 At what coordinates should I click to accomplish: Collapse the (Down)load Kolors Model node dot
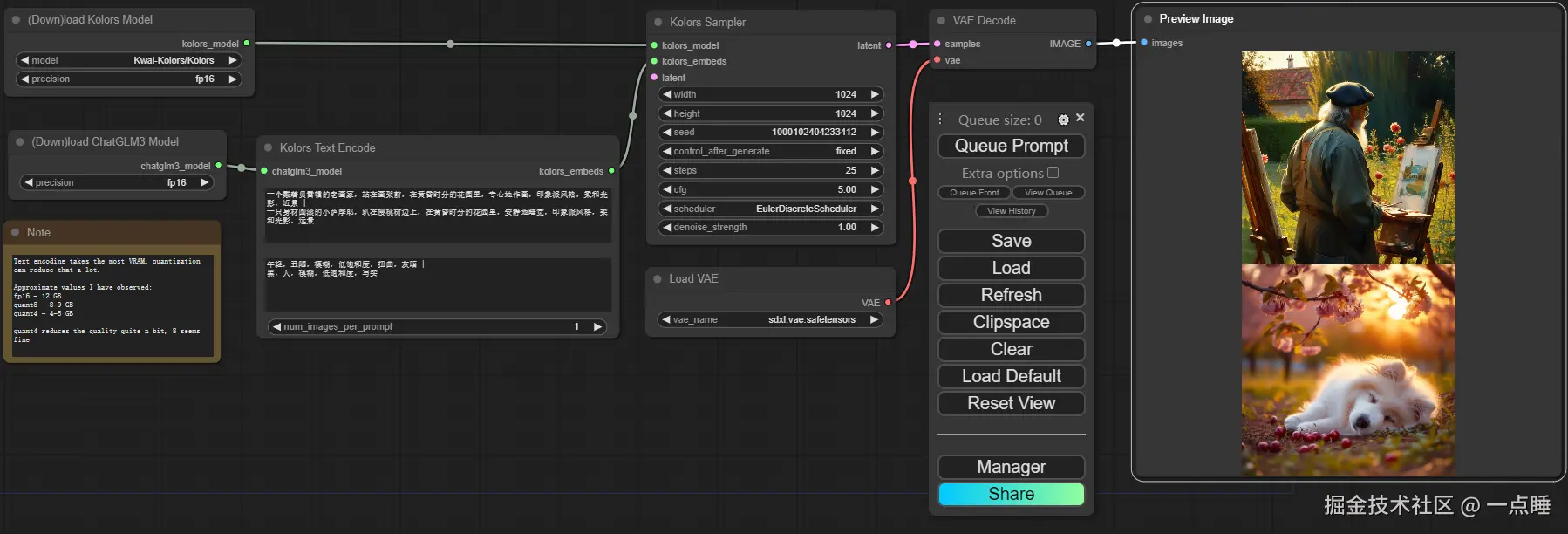[x=16, y=19]
